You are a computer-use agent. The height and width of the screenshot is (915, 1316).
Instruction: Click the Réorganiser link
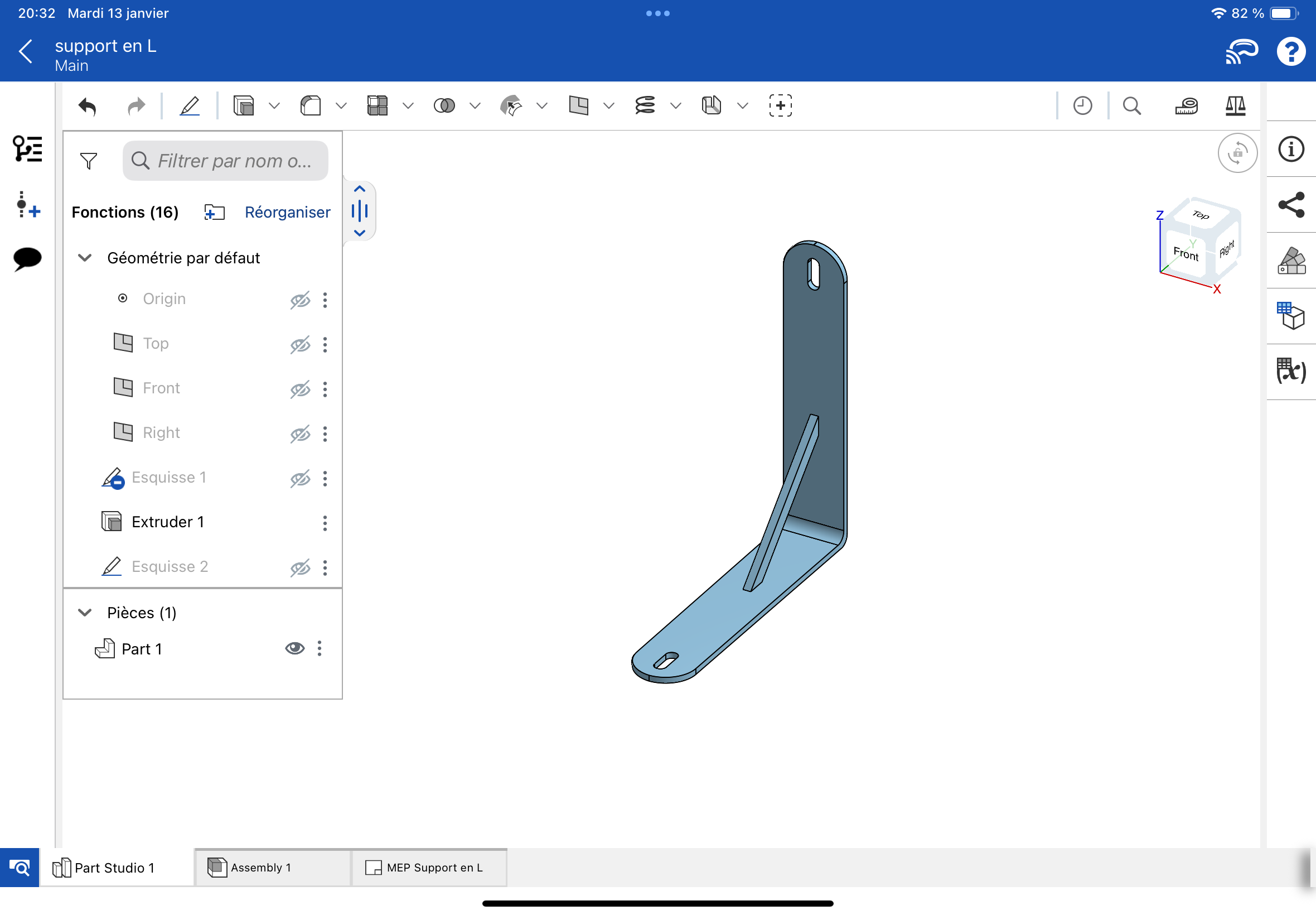[x=287, y=212]
